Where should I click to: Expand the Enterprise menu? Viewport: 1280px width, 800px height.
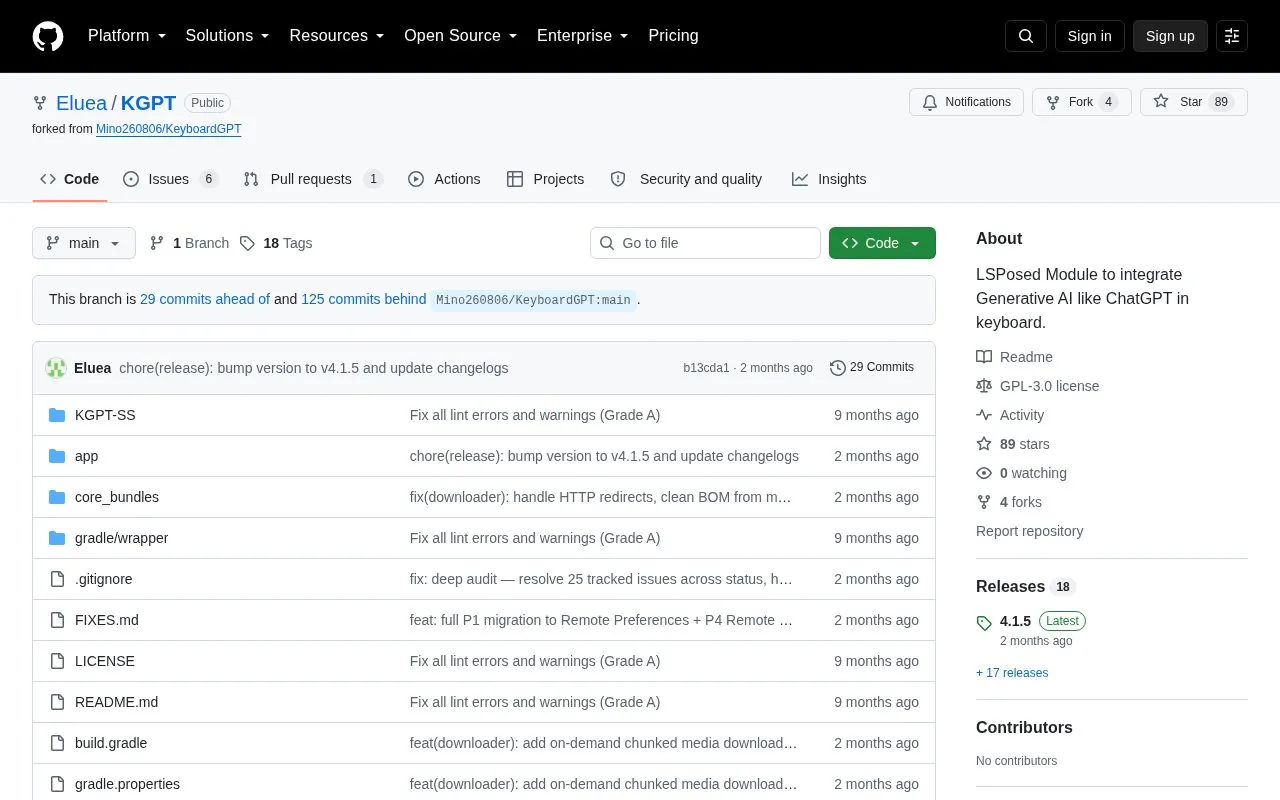click(582, 36)
